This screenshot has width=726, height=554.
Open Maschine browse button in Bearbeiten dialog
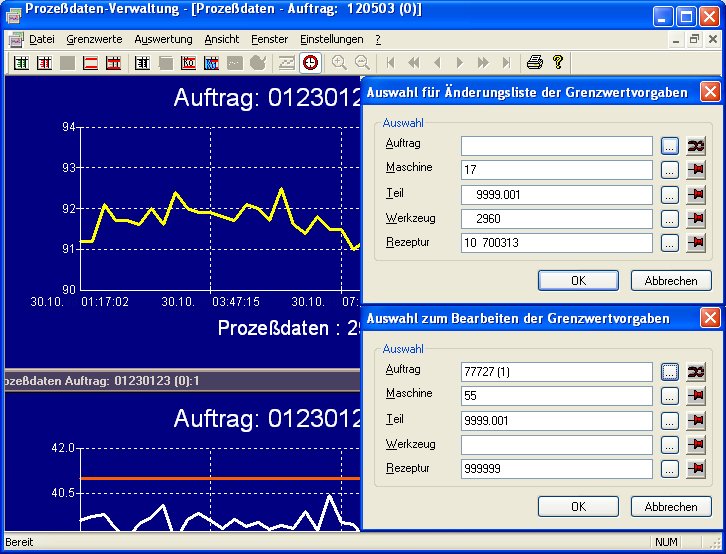(670, 396)
